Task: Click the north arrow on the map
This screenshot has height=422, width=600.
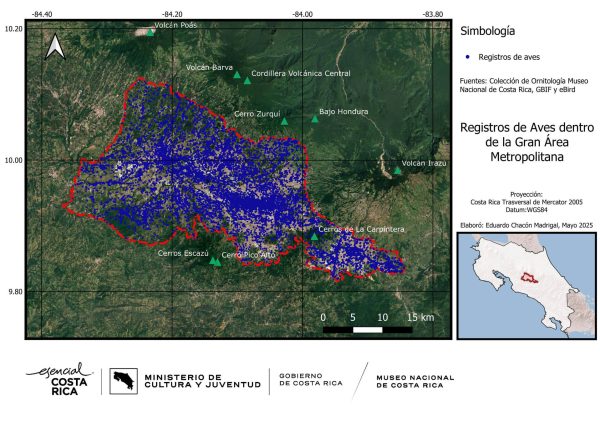Action: coord(55,47)
